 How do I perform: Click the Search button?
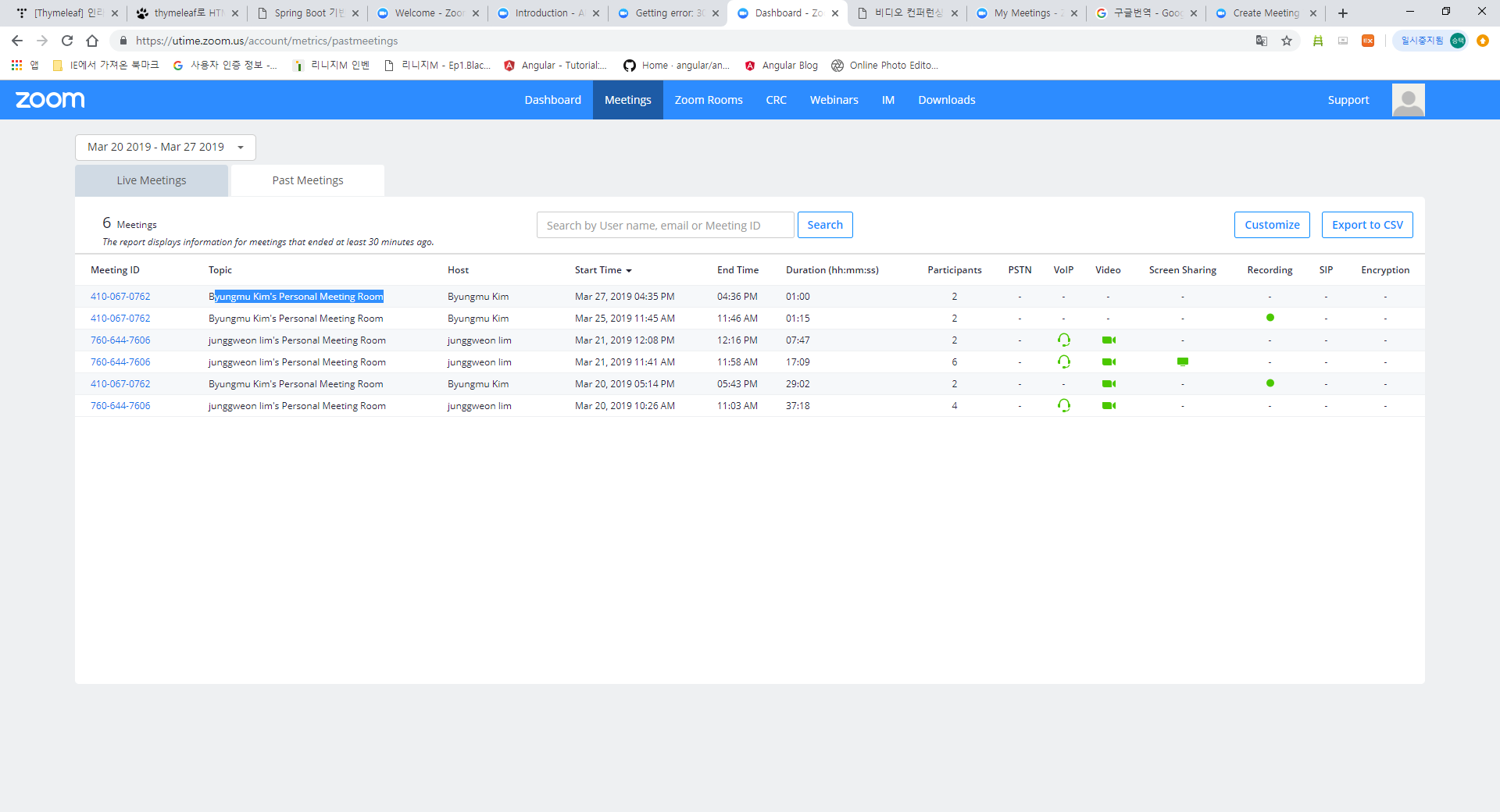click(825, 225)
